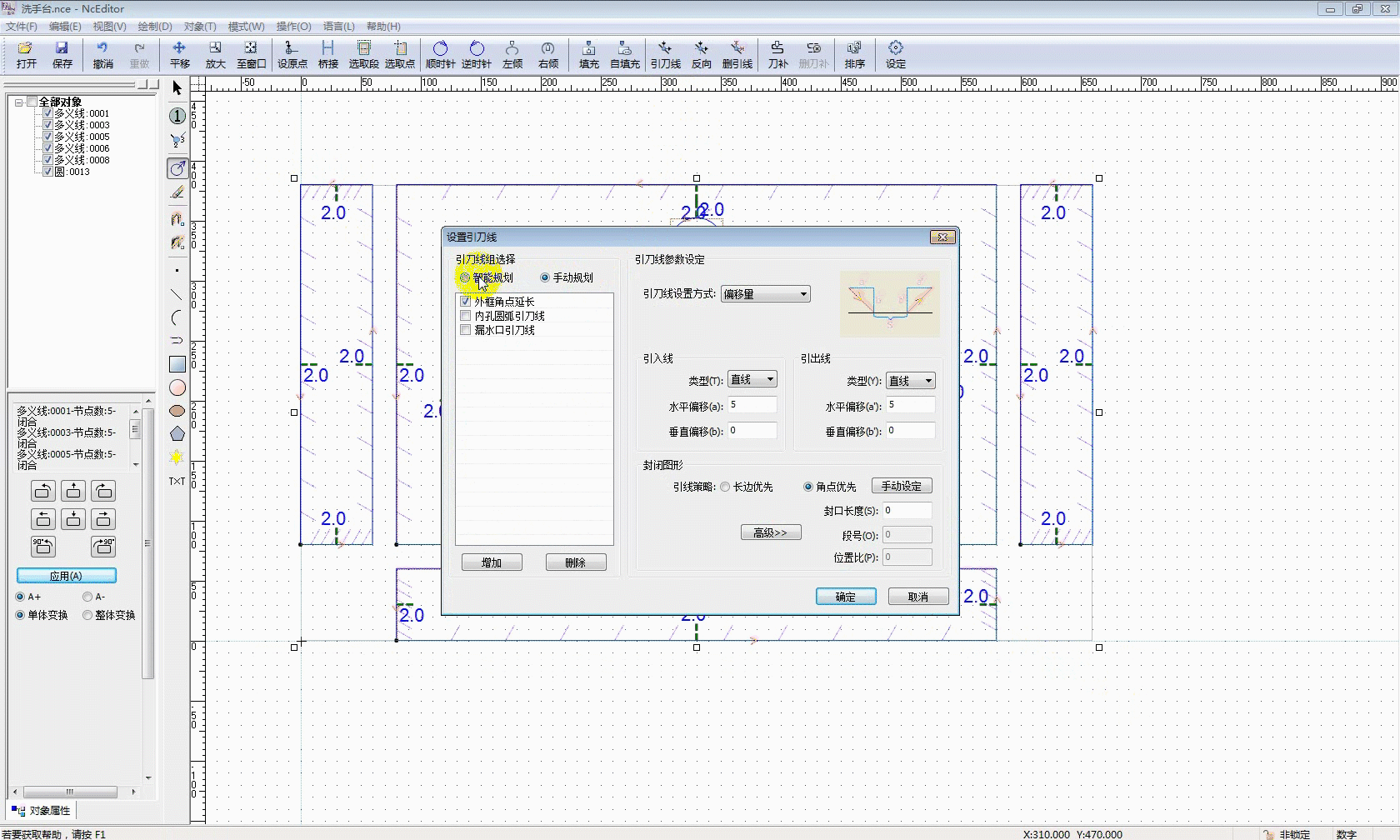Open 排序 sorting tool

[854, 55]
